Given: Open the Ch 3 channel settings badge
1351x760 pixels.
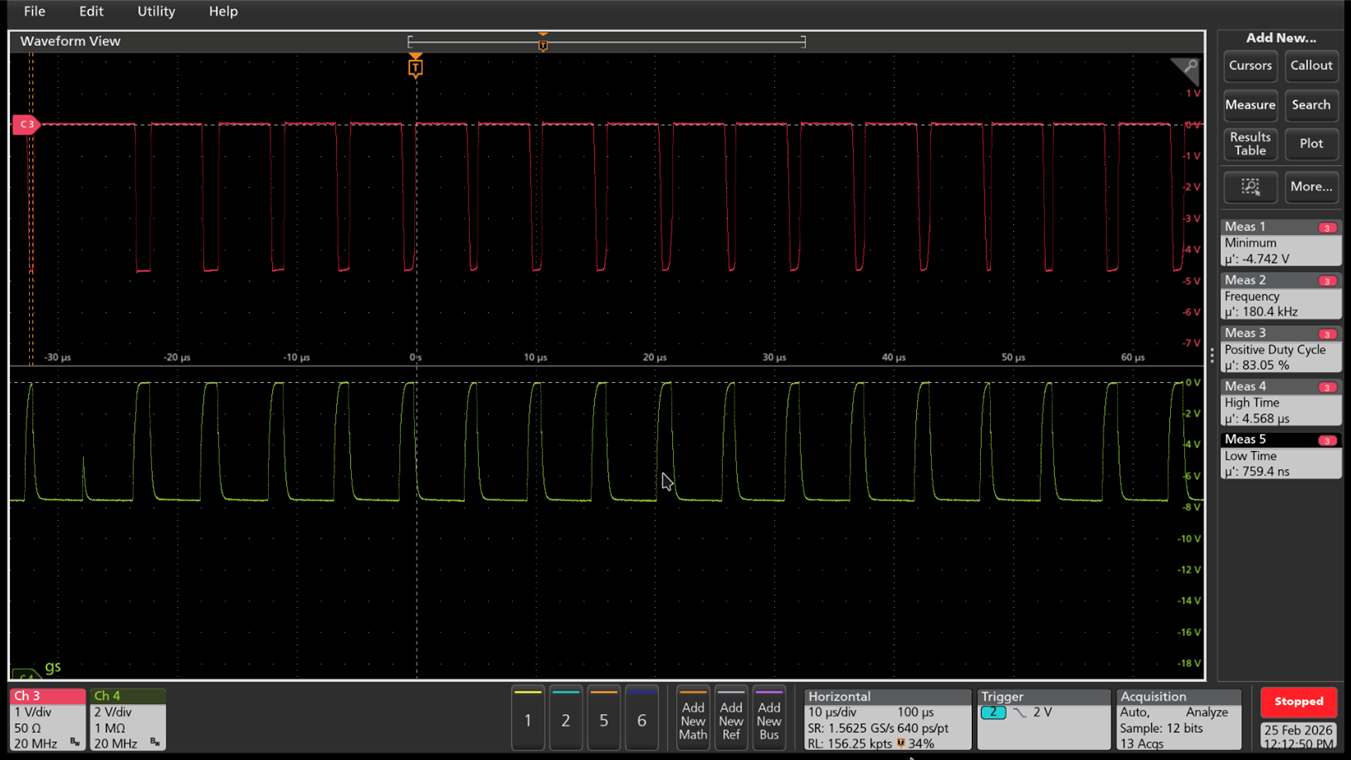Looking at the screenshot, I should pyautogui.click(x=47, y=719).
